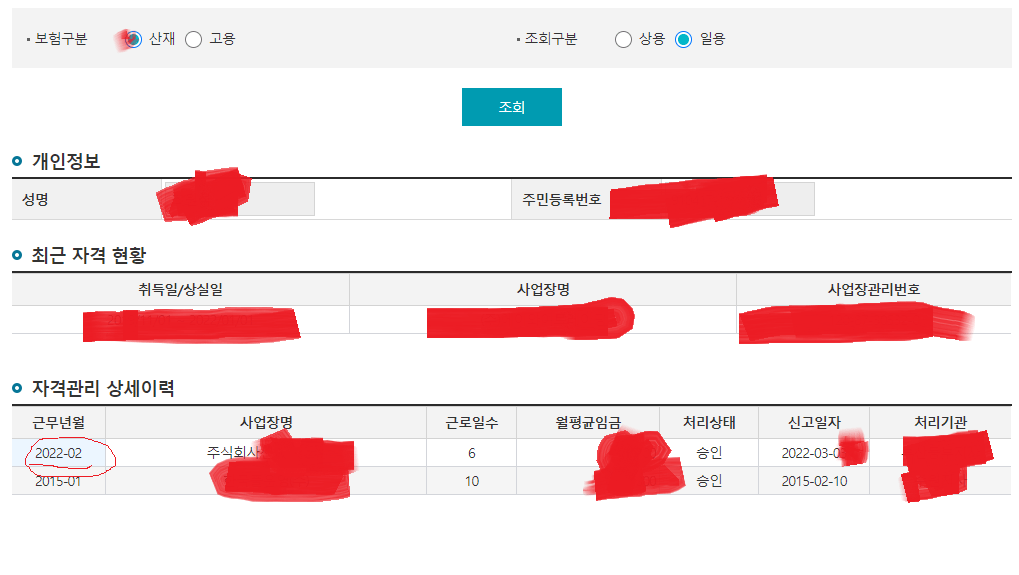Select the 산재 insurance radio button
This screenshot has width=1019, height=575.
(133, 39)
